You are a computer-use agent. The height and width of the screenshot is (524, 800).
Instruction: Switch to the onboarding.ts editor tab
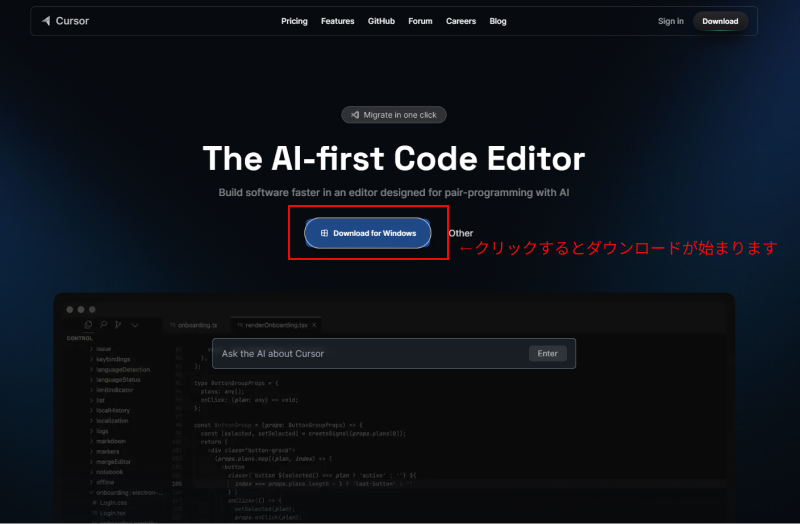(197, 325)
